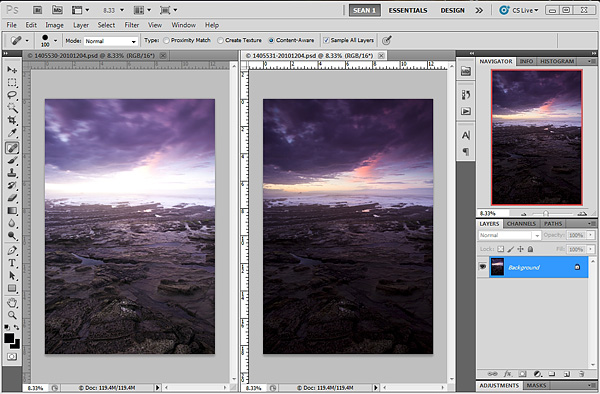Select the Quick Selection tool
Screen dimensions: 600x394
[12, 107]
